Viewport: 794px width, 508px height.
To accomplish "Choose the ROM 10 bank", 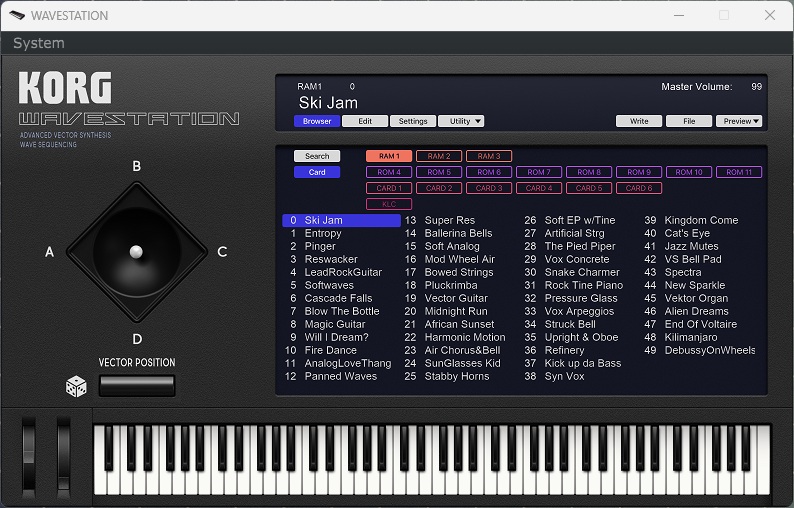I will coord(689,172).
